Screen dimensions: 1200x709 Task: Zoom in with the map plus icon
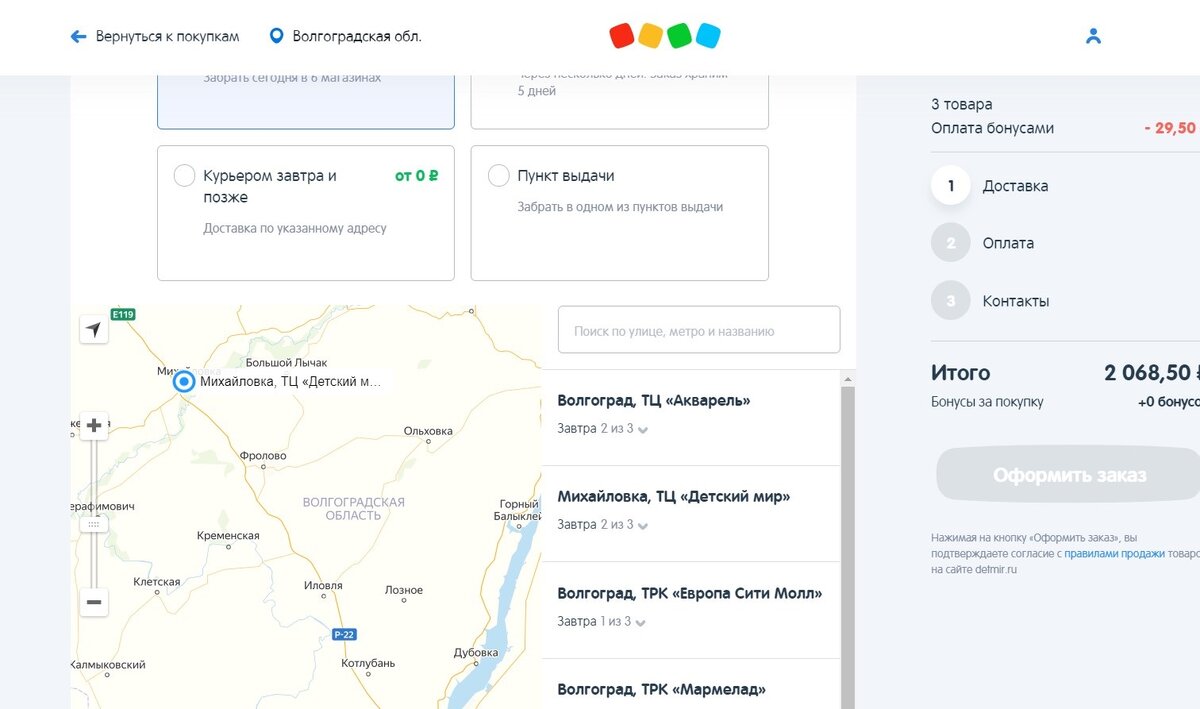(92, 425)
